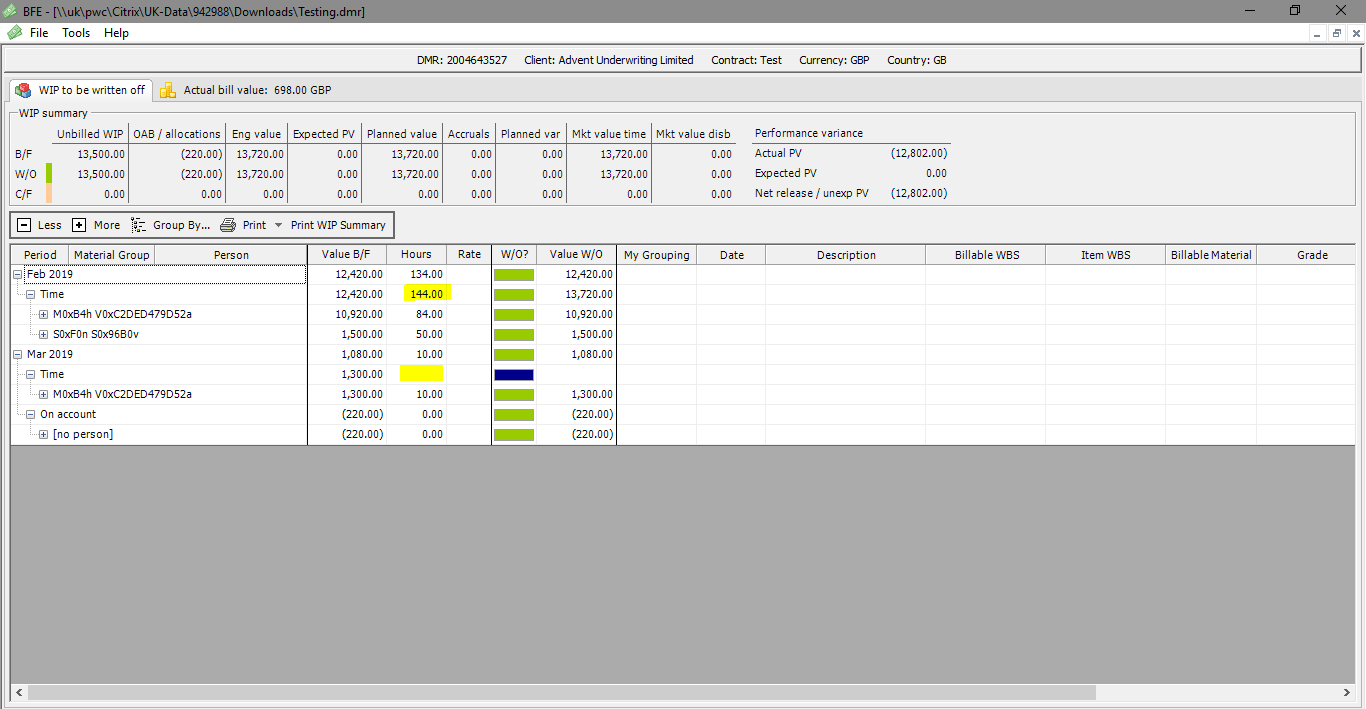Click the horizontal scrollbar thumb

click(x=562, y=692)
